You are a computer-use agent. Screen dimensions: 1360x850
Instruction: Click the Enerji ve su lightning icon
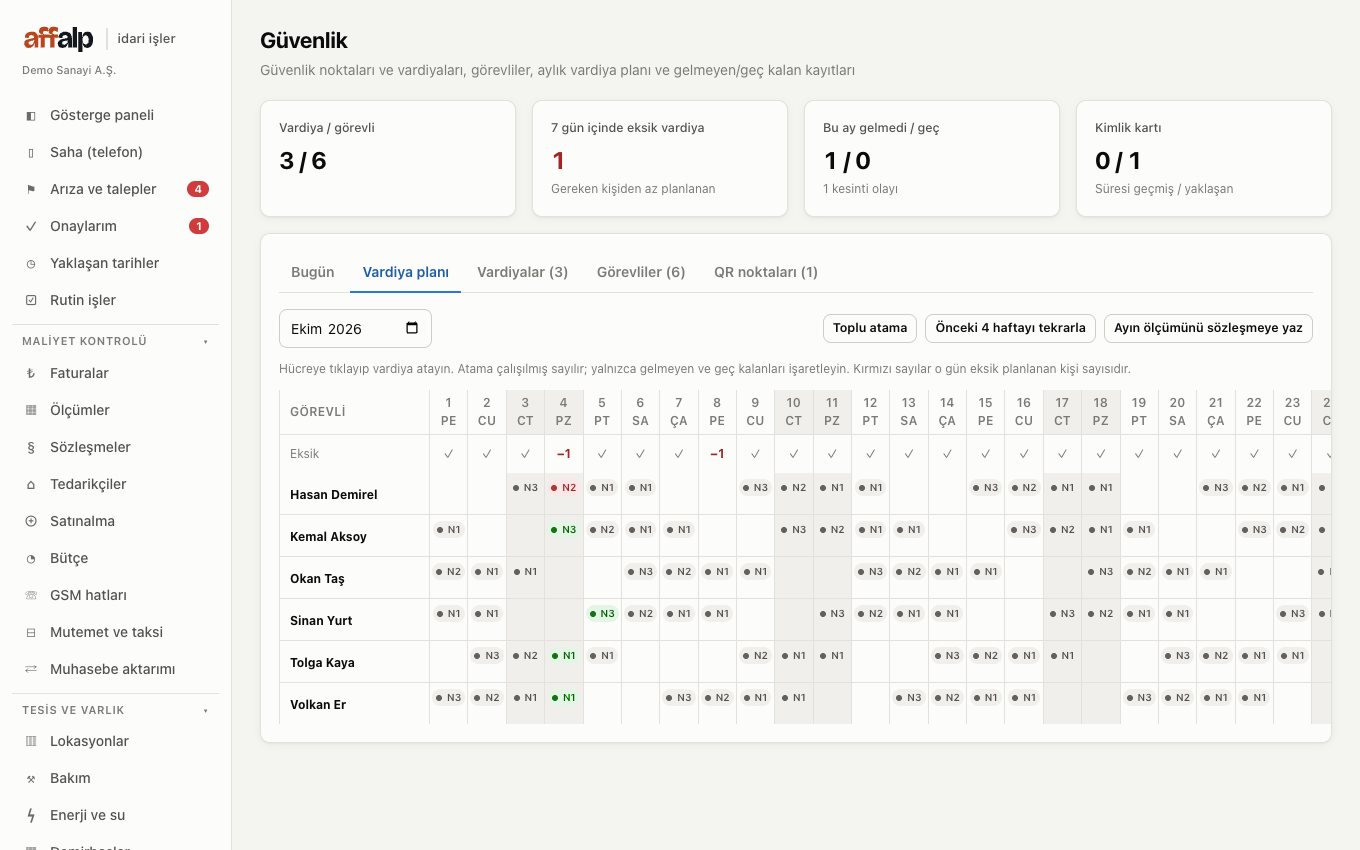(31, 815)
